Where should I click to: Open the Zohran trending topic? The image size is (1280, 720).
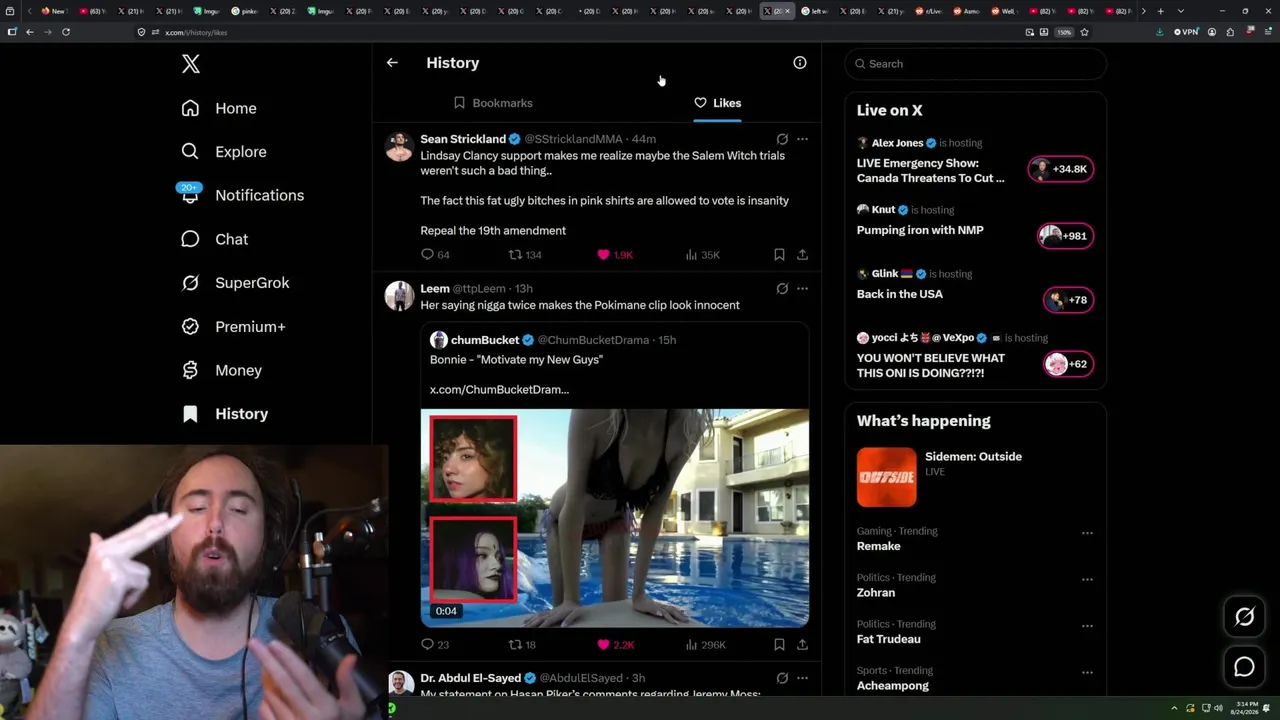click(876, 592)
